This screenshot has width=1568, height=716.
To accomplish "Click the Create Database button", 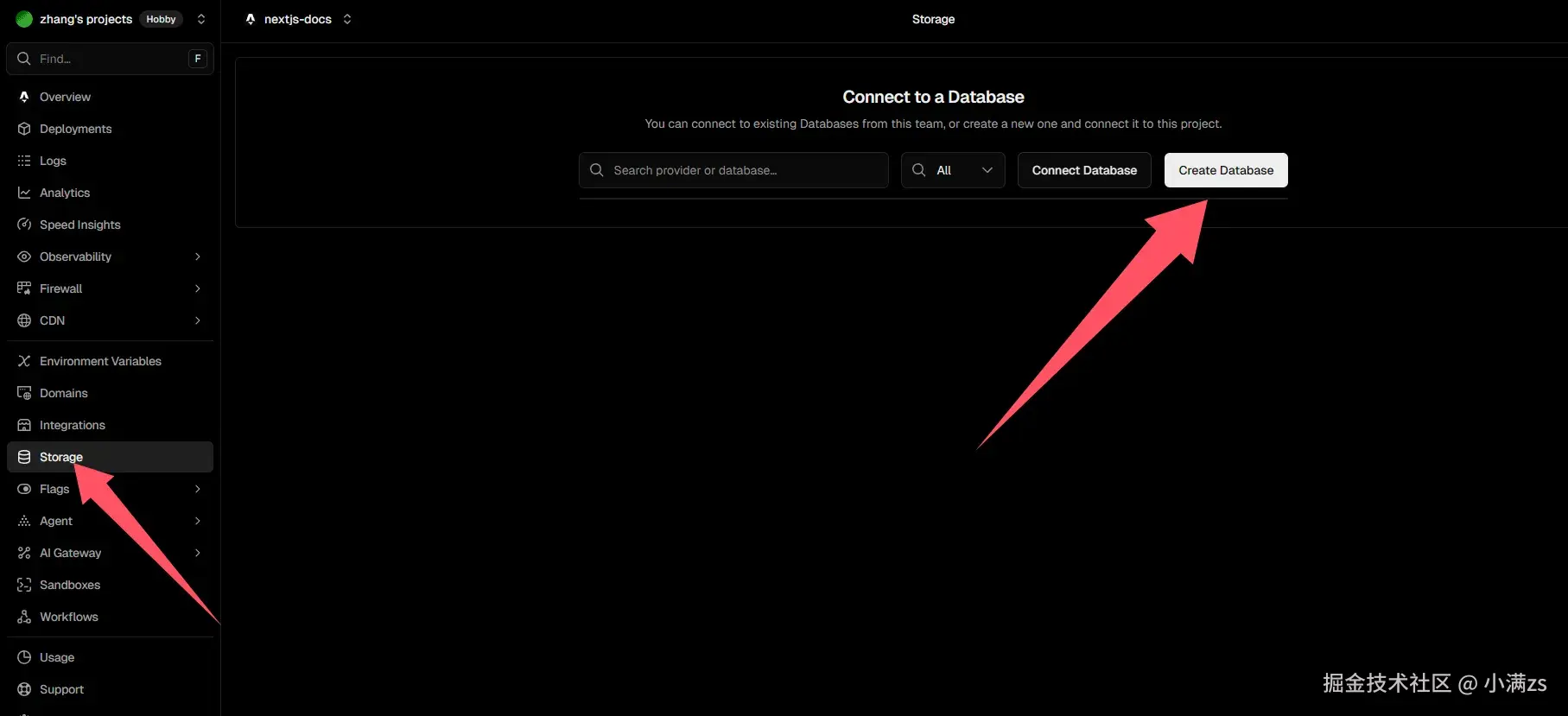I will point(1226,170).
